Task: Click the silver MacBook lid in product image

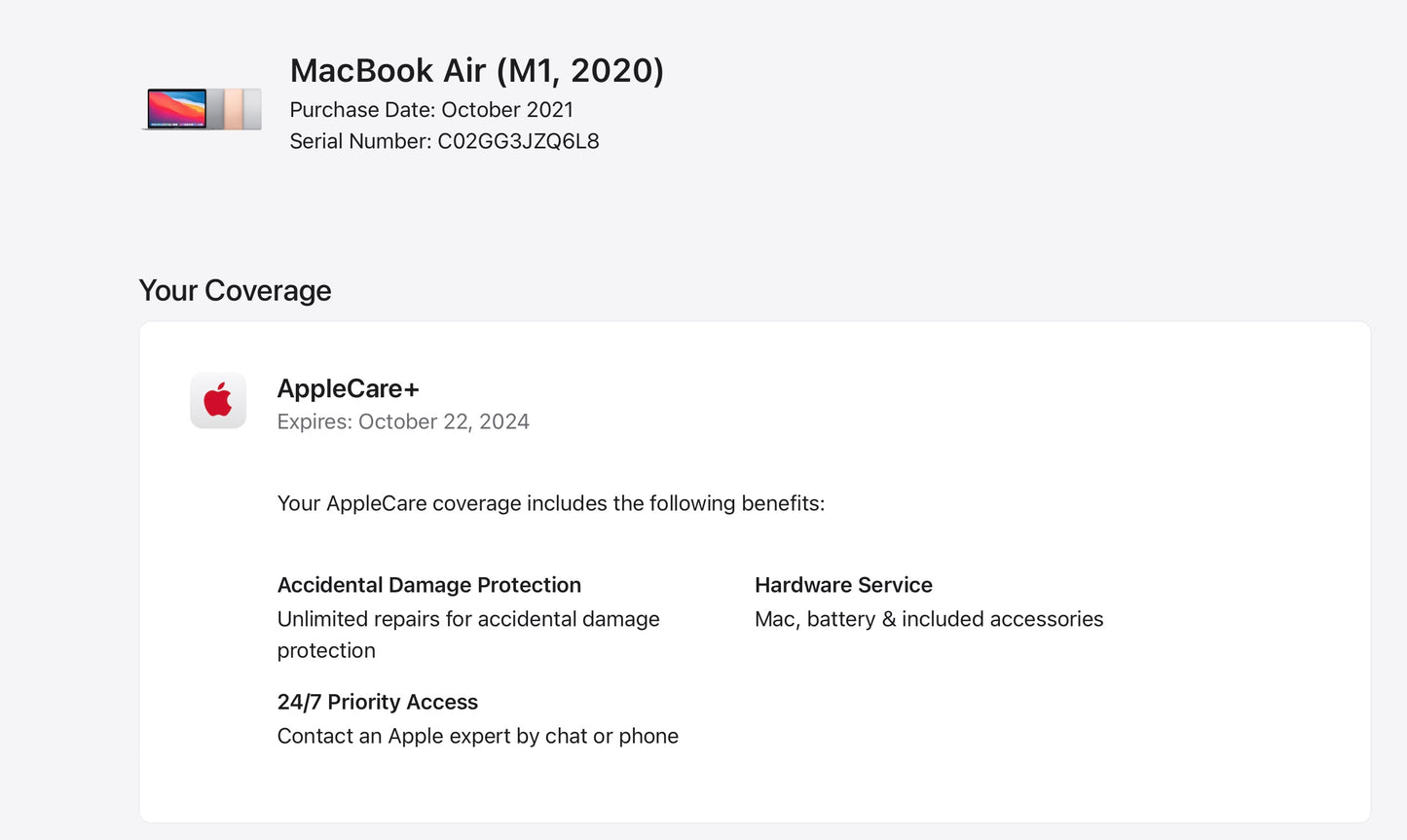Action: pyautogui.click(x=252, y=109)
